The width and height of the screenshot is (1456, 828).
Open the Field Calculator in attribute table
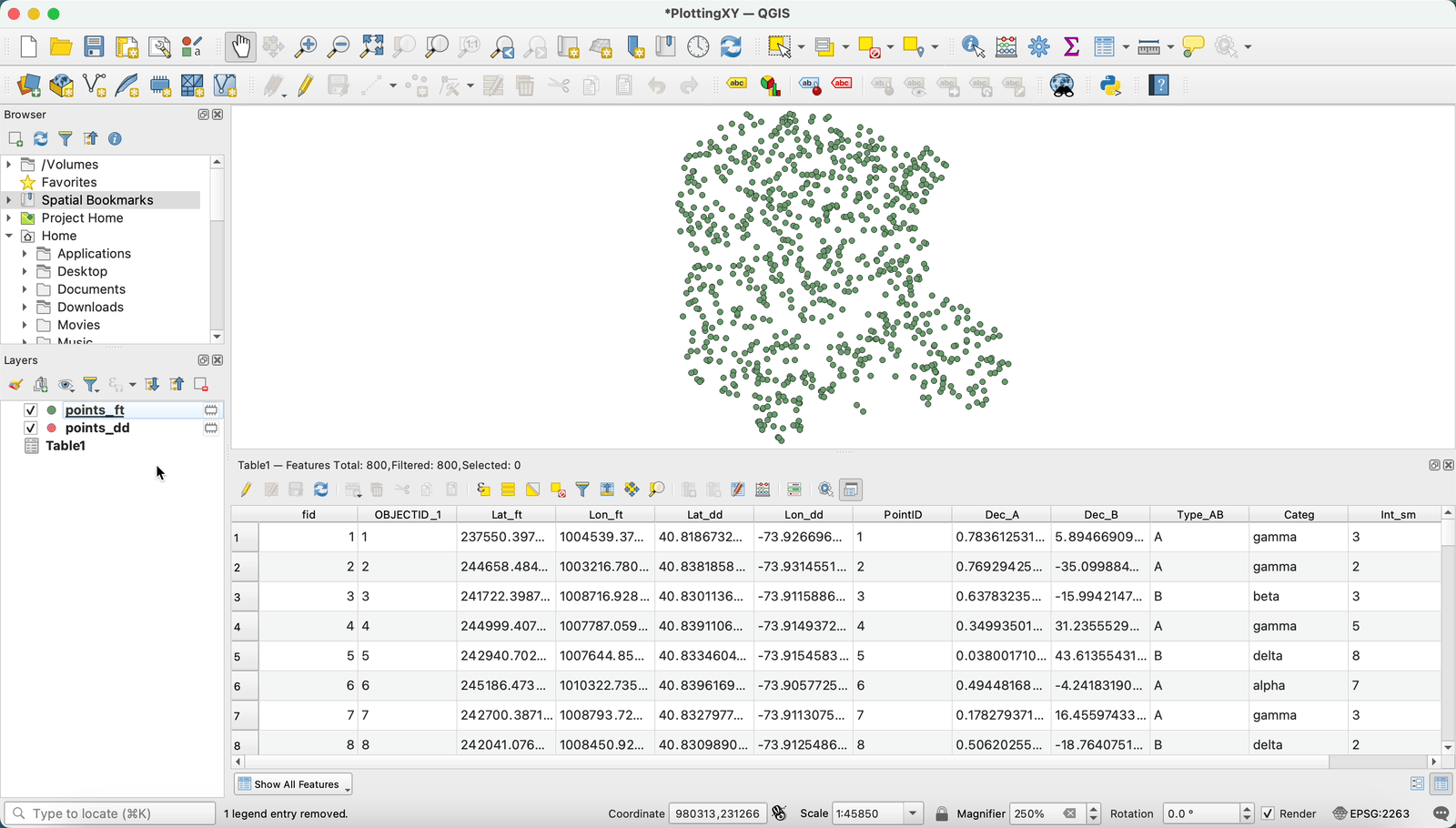tap(763, 490)
